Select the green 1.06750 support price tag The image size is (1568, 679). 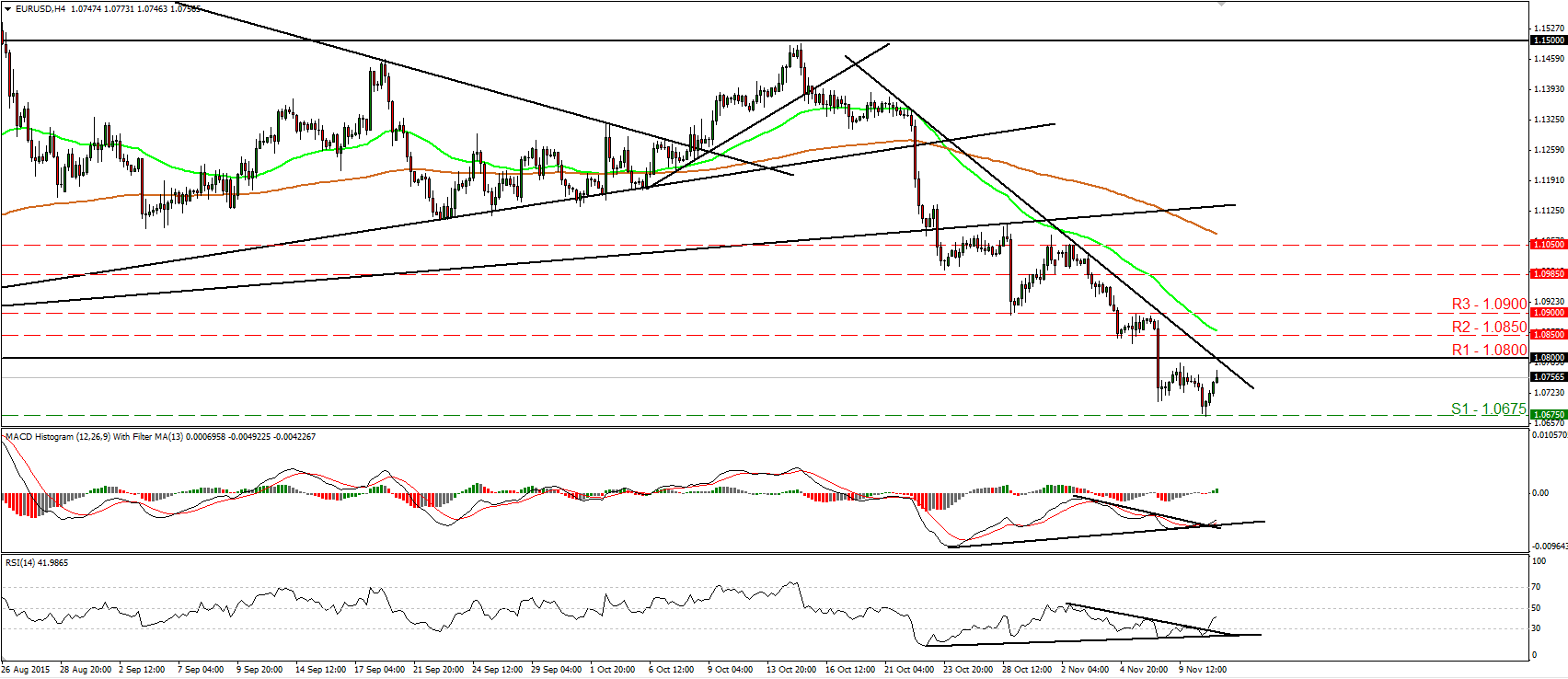(1548, 415)
